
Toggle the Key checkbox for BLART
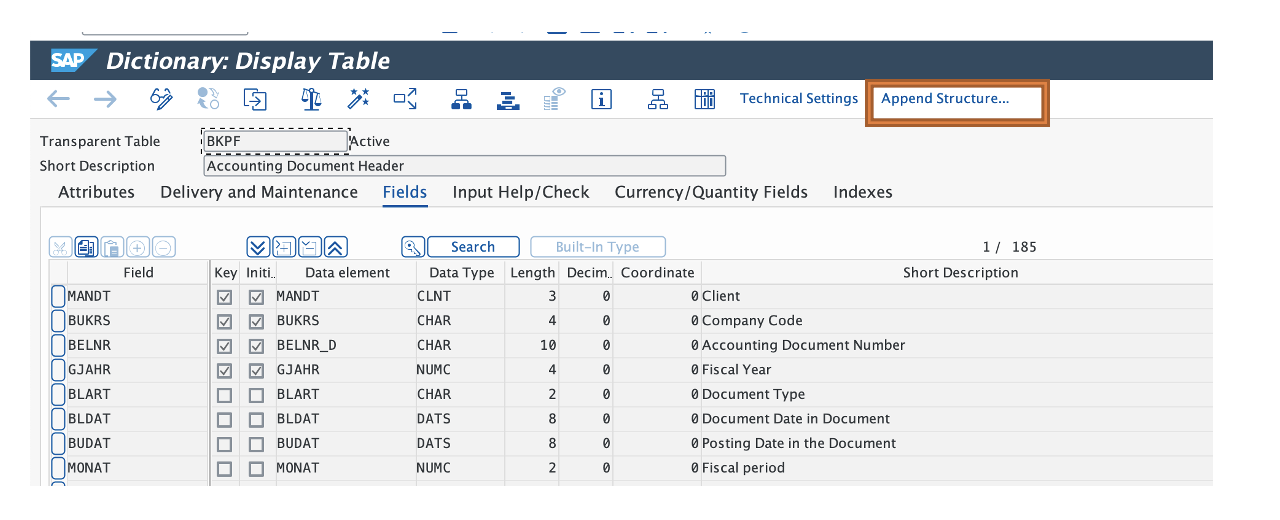click(224, 395)
